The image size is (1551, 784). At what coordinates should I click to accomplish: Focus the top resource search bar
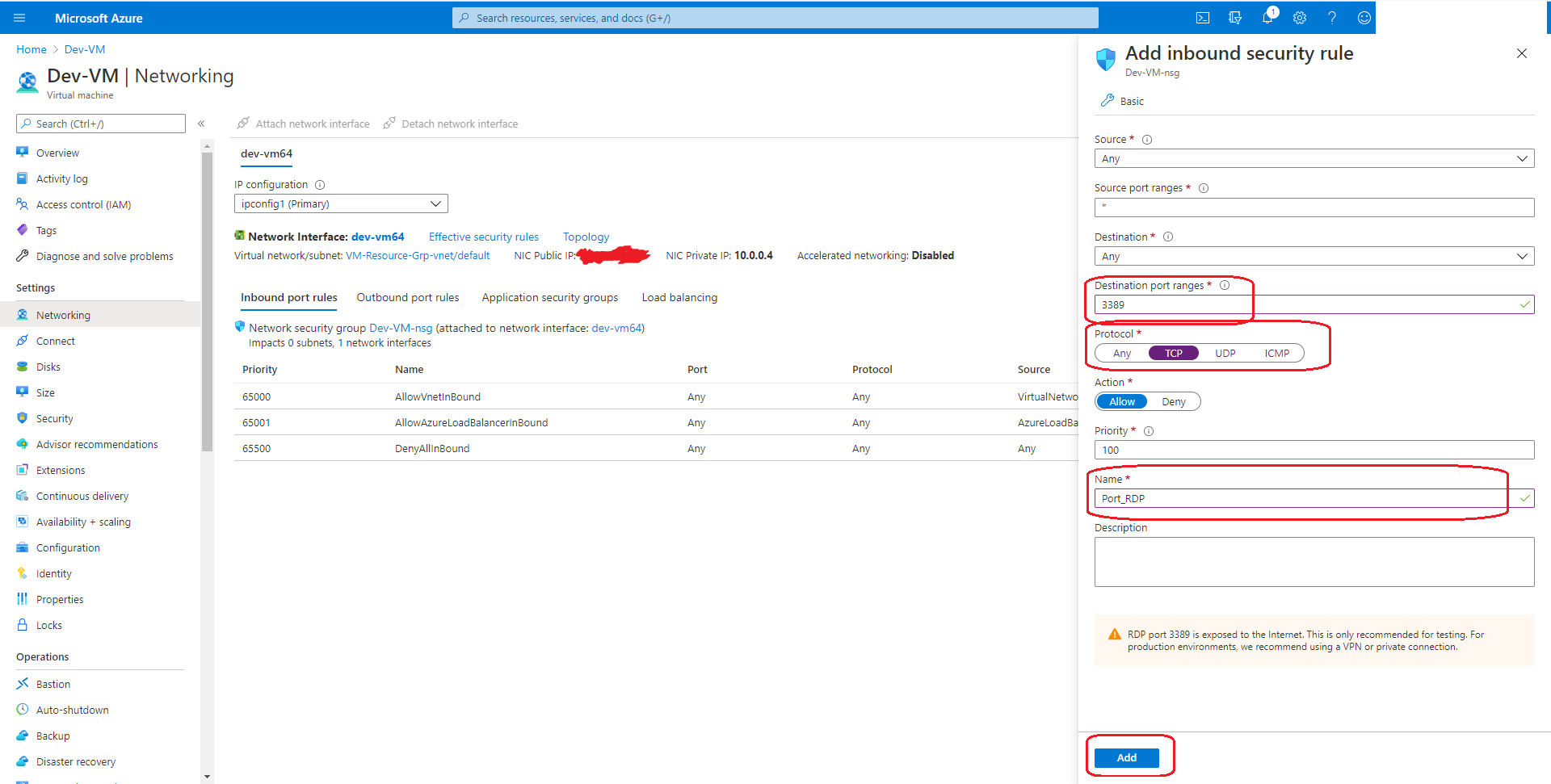point(775,18)
